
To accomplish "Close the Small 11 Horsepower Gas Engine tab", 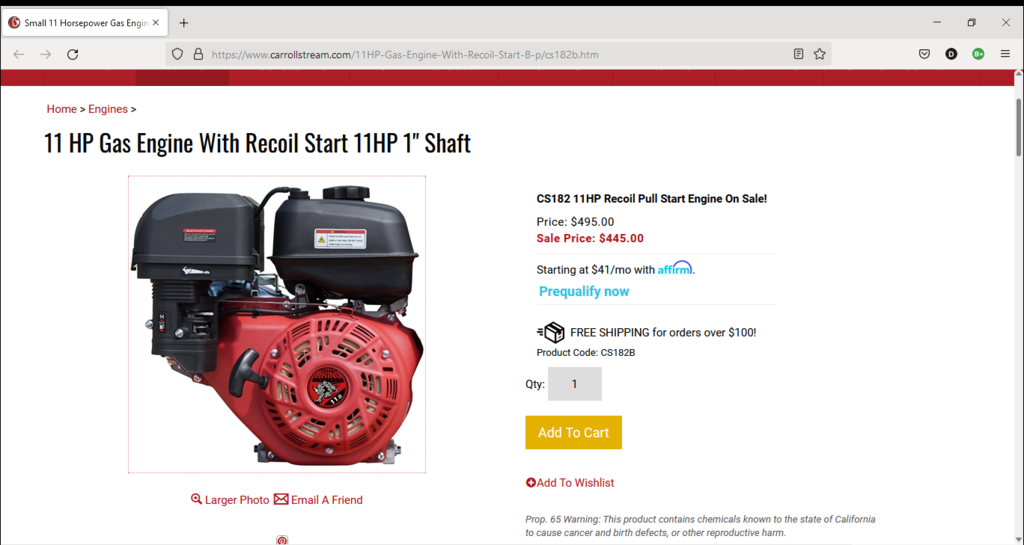I will point(155,23).
